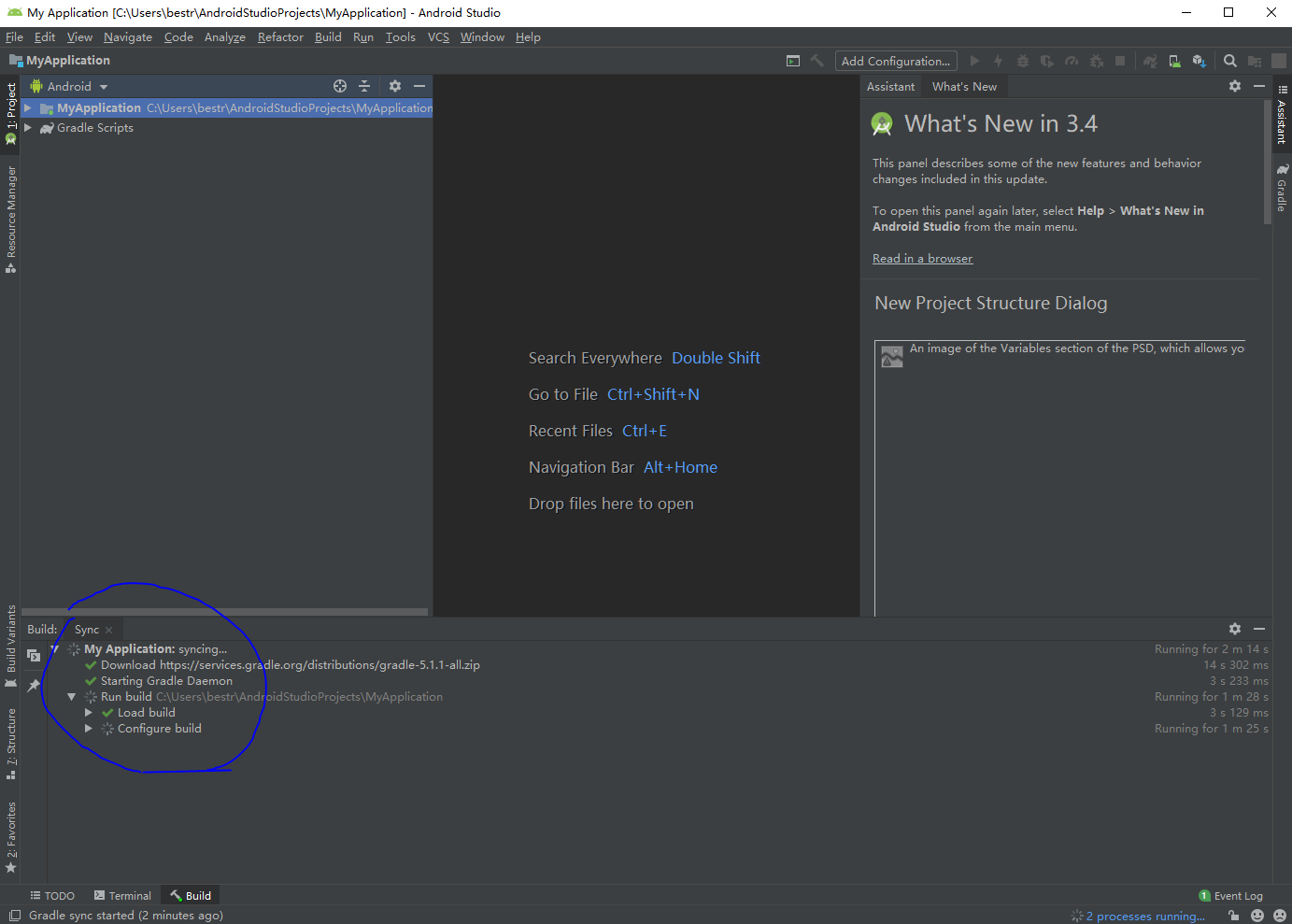Open the Read in a browser link

coord(922,259)
